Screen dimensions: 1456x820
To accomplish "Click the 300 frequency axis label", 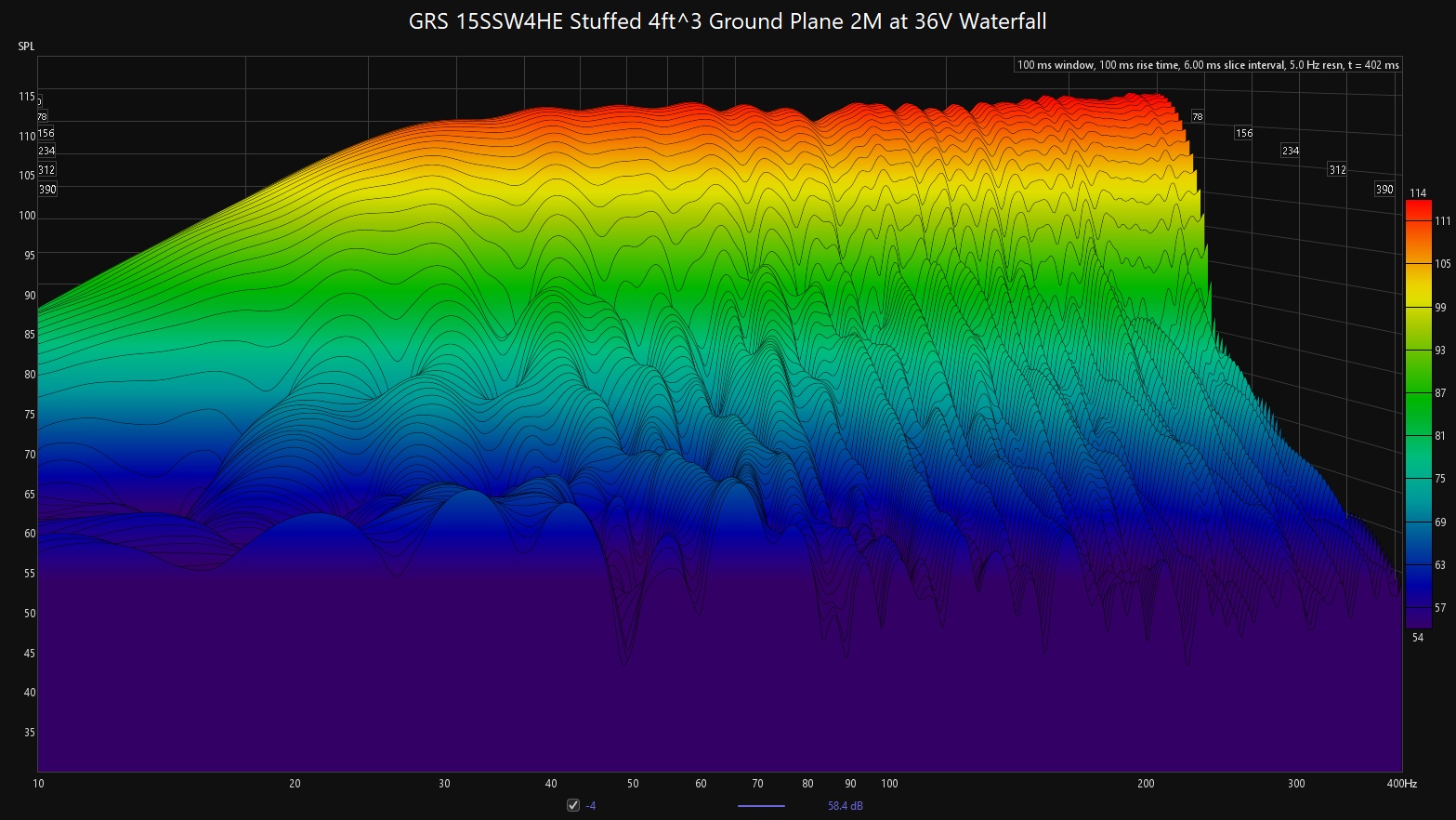I will pos(1296,784).
